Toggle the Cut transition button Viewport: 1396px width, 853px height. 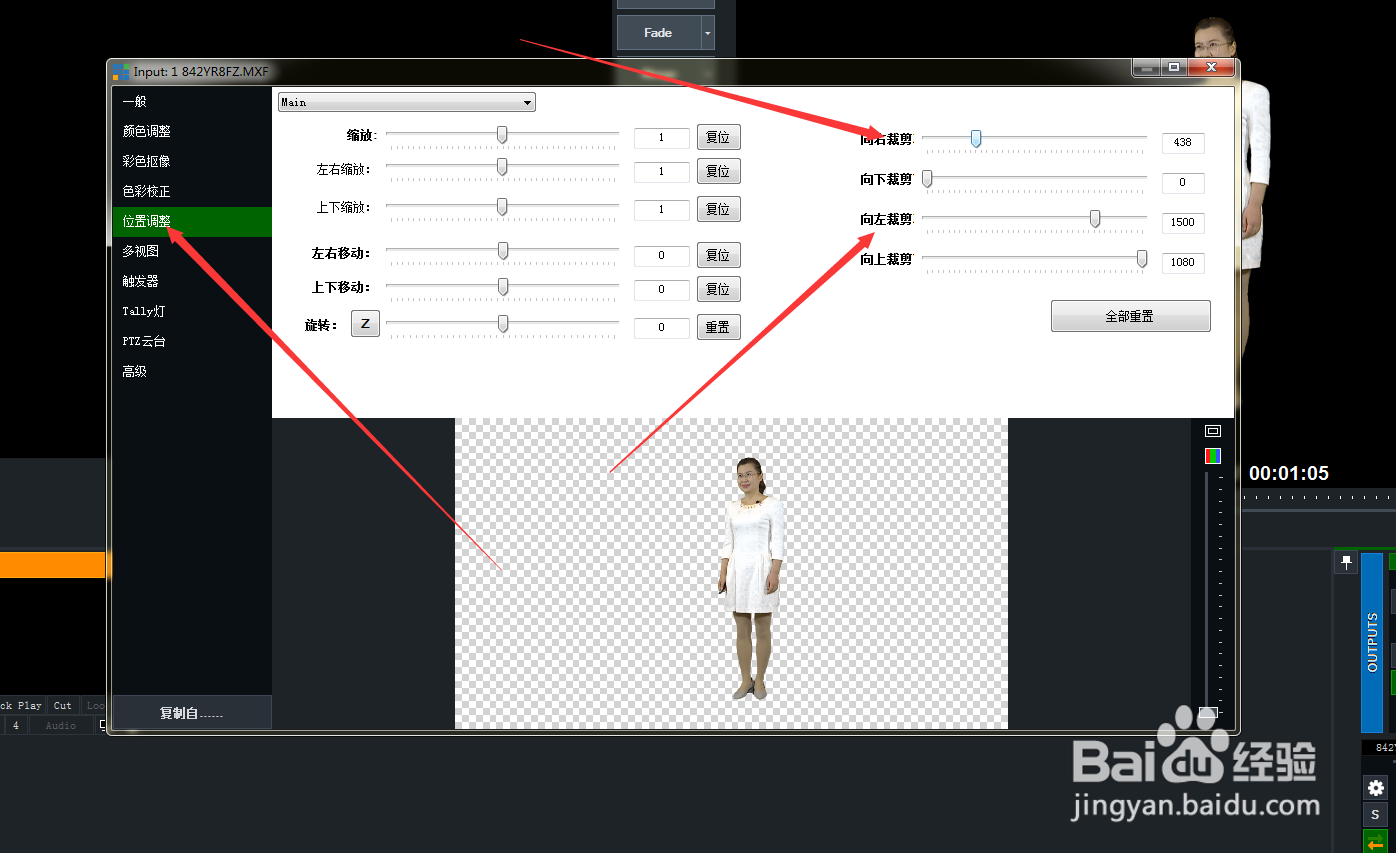(61, 705)
